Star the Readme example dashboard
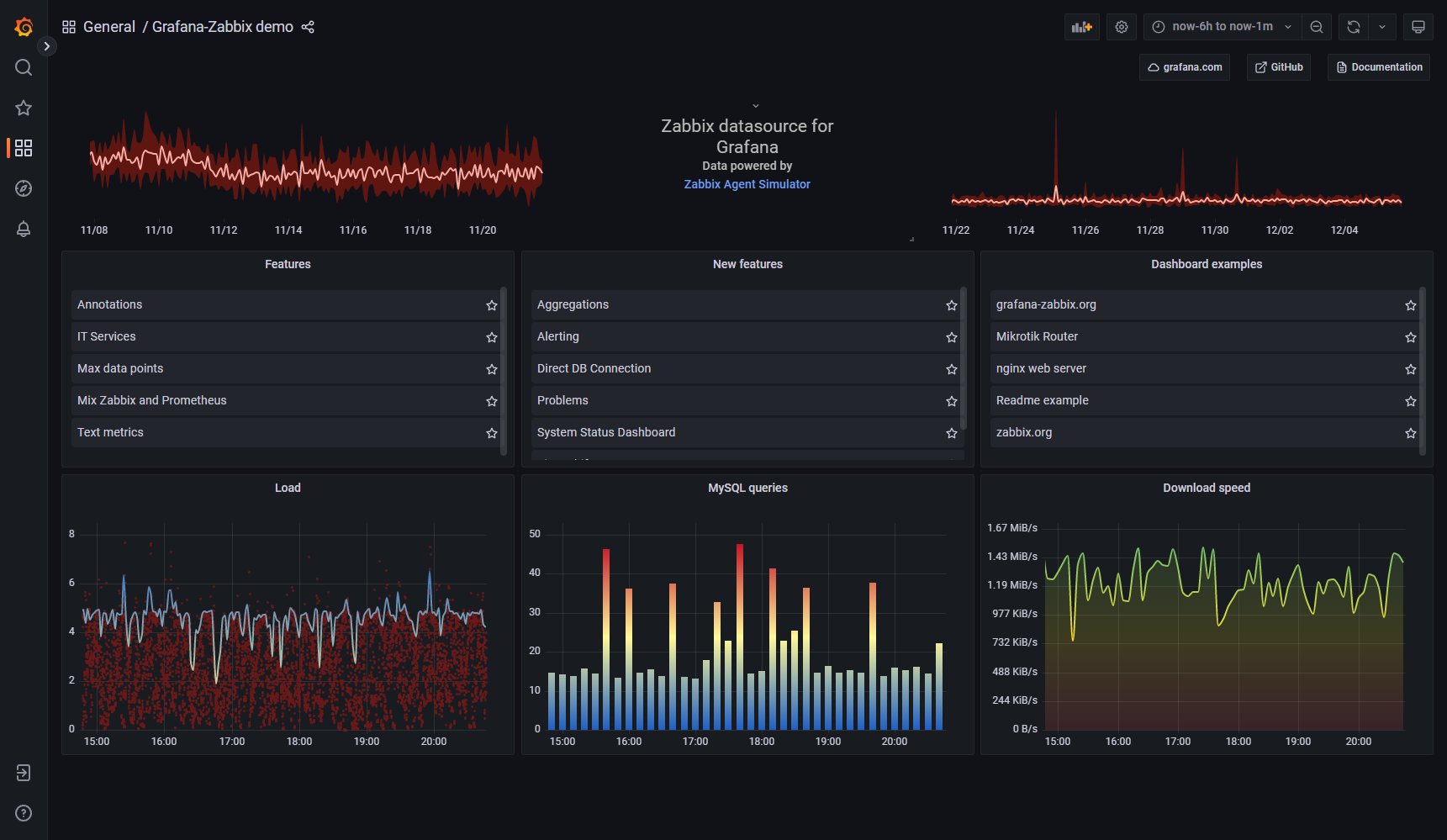The image size is (1447, 840). tap(1411, 401)
